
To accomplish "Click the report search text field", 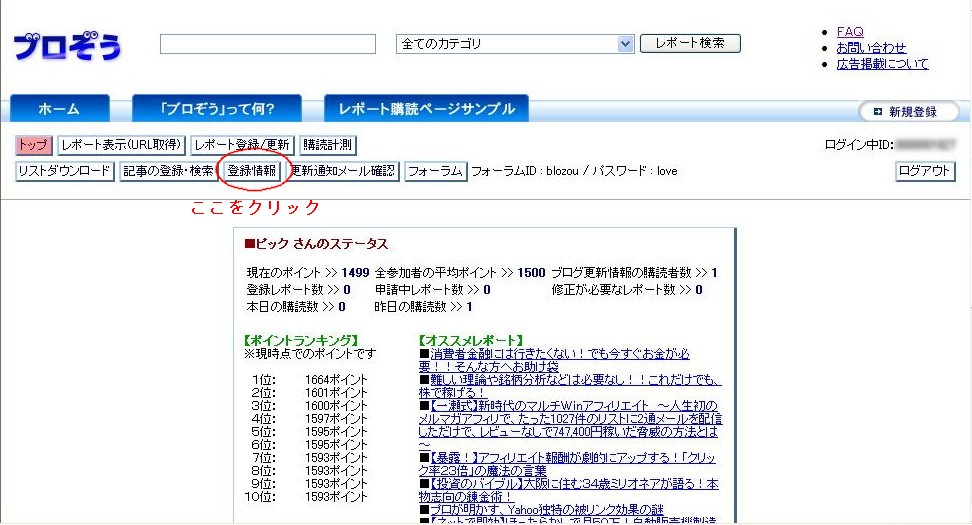I will (268, 44).
